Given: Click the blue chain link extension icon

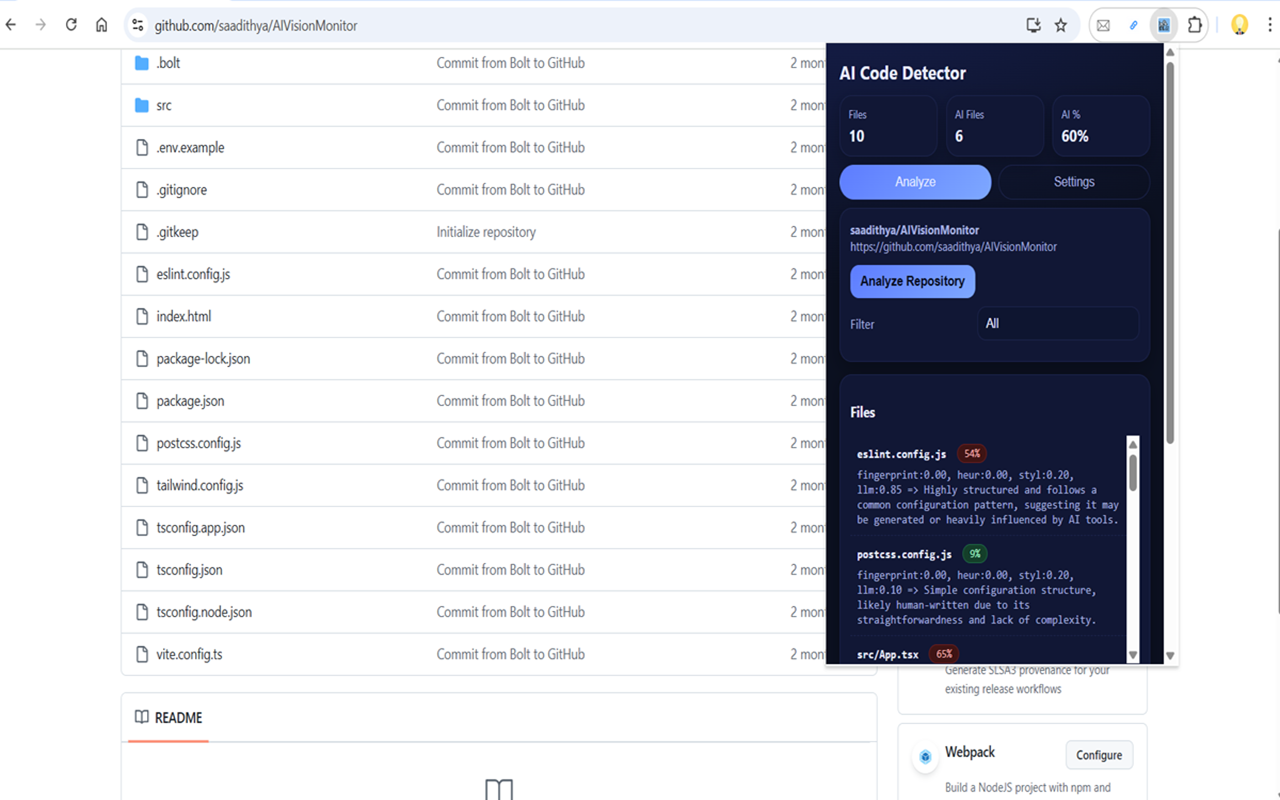Looking at the screenshot, I should click(x=1133, y=25).
